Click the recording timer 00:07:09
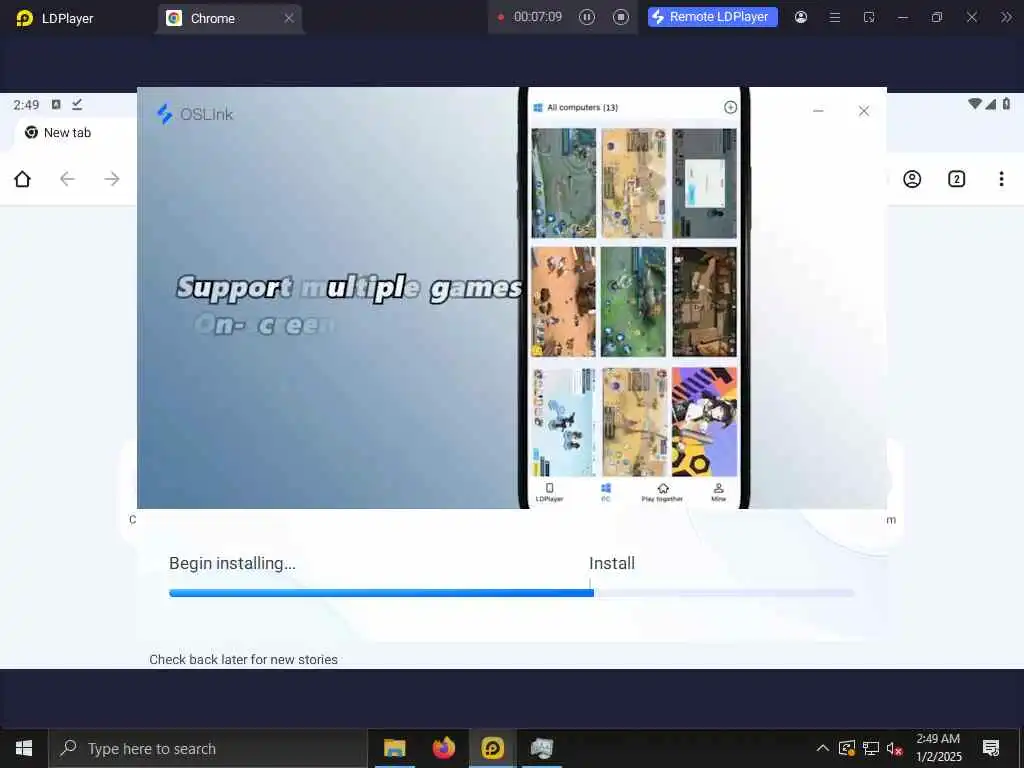Image resolution: width=1024 pixels, height=768 pixels. click(x=537, y=17)
